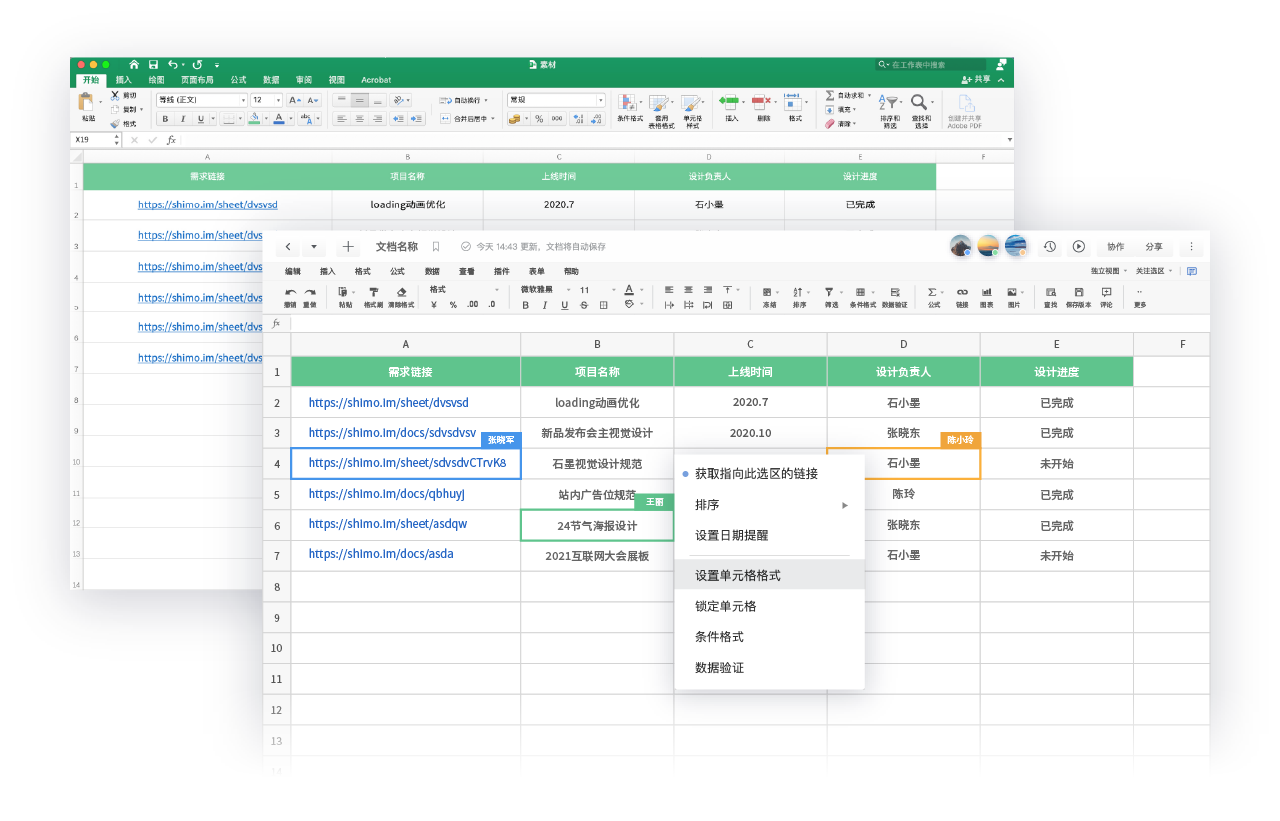This screenshot has height=821, width=1280.
Task: Click the insert link (链接) icon
Action: coord(962,292)
